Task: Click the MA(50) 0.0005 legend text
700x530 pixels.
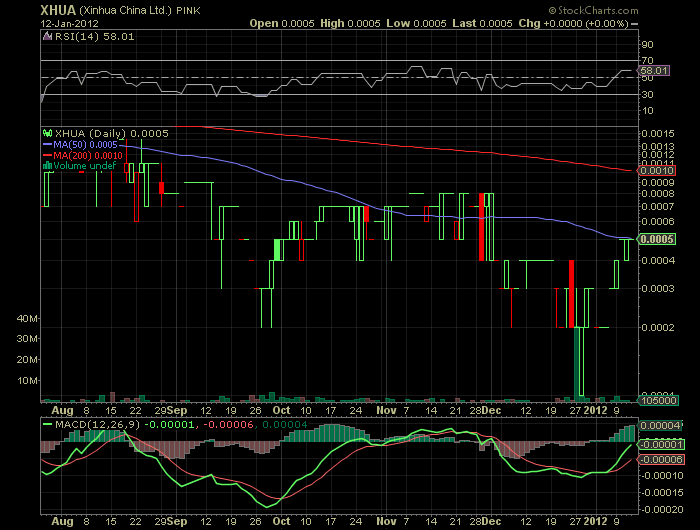Action: click(85, 145)
